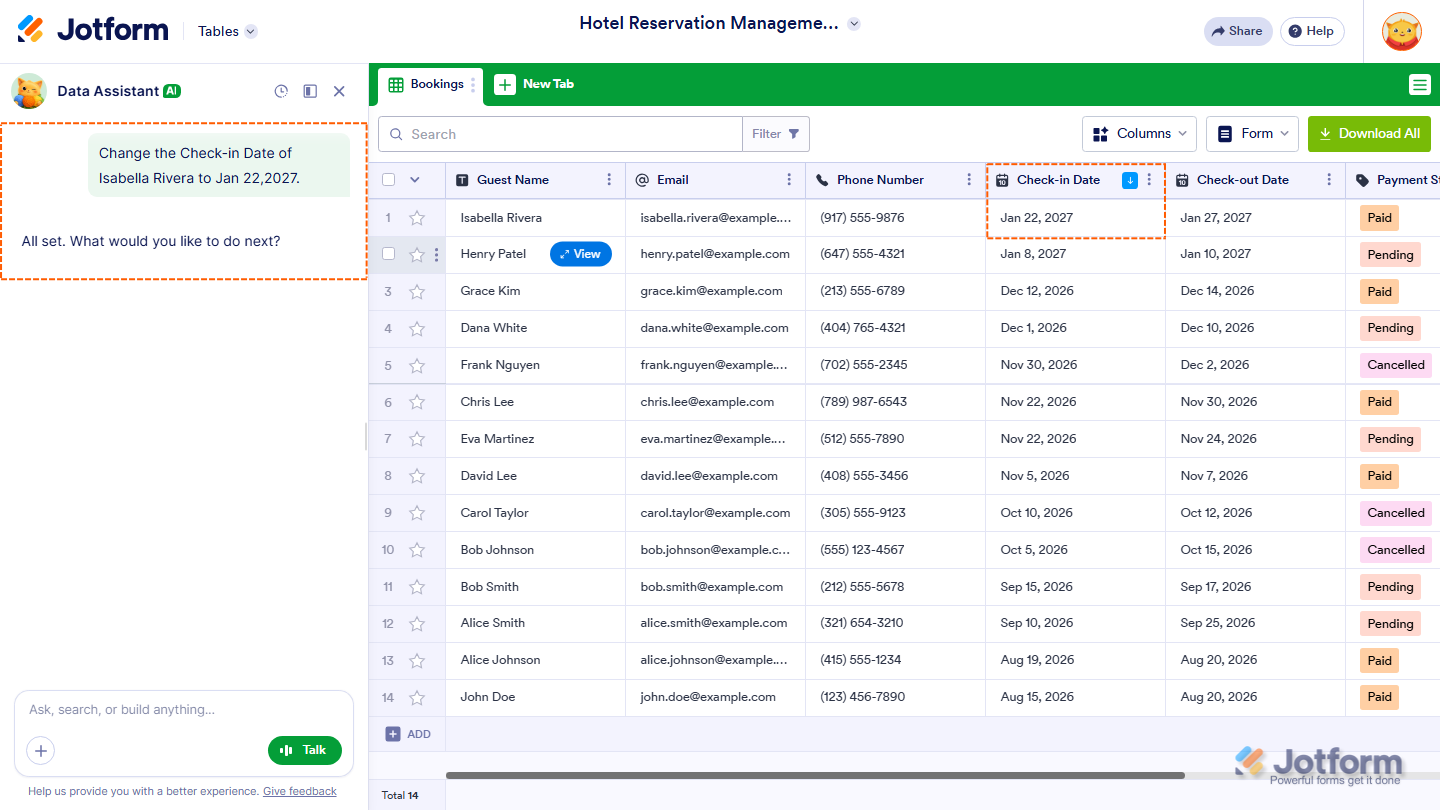This screenshot has width=1440, height=810.
Task: Open the Filter control
Action: click(x=775, y=134)
